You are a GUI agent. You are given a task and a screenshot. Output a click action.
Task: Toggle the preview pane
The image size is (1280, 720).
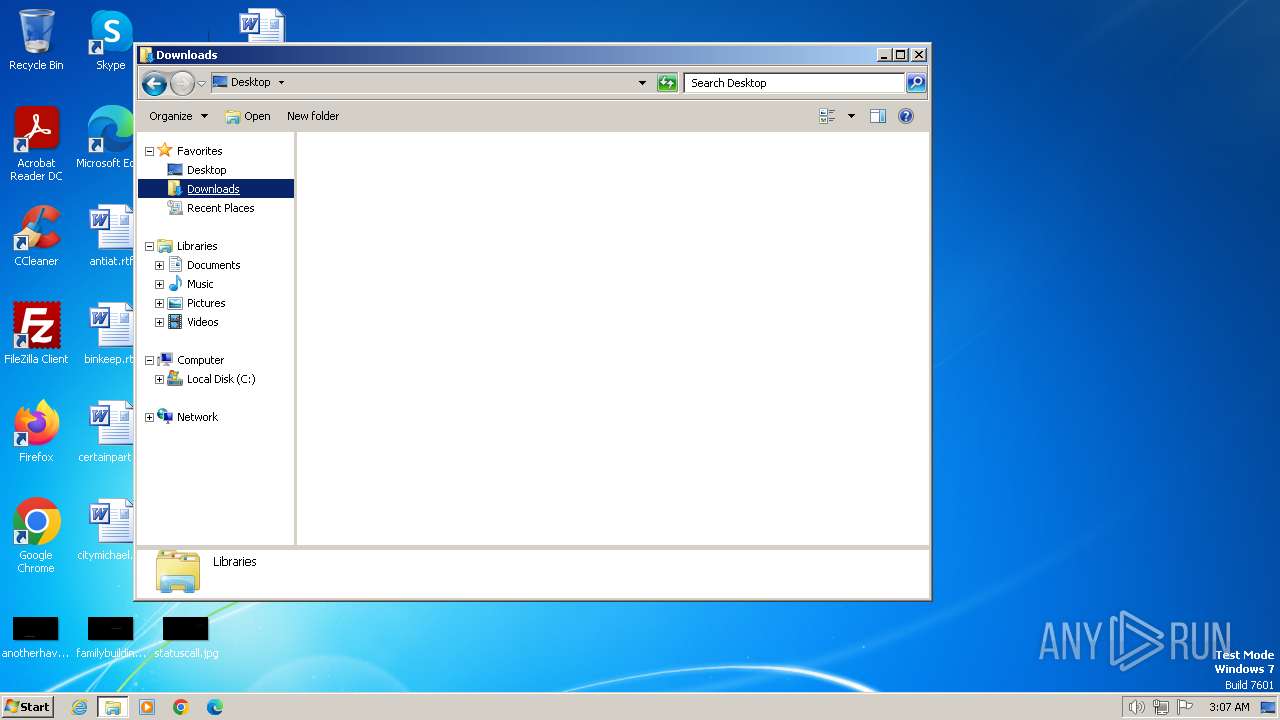[x=878, y=116]
